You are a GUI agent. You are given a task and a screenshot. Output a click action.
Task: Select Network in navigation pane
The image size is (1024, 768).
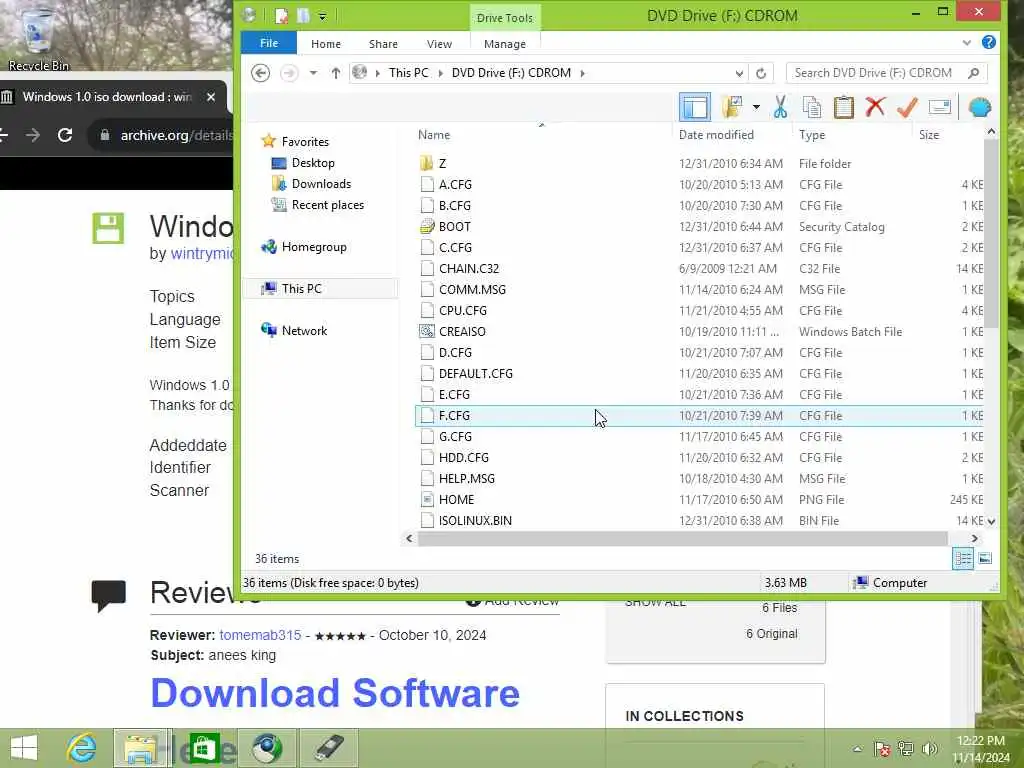pyautogui.click(x=304, y=330)
